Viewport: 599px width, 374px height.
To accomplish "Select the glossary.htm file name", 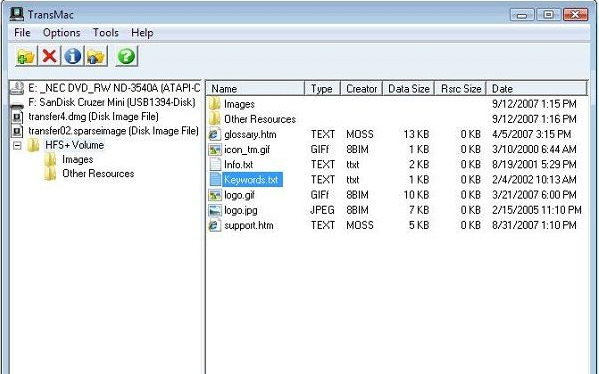I will (250, 134).
